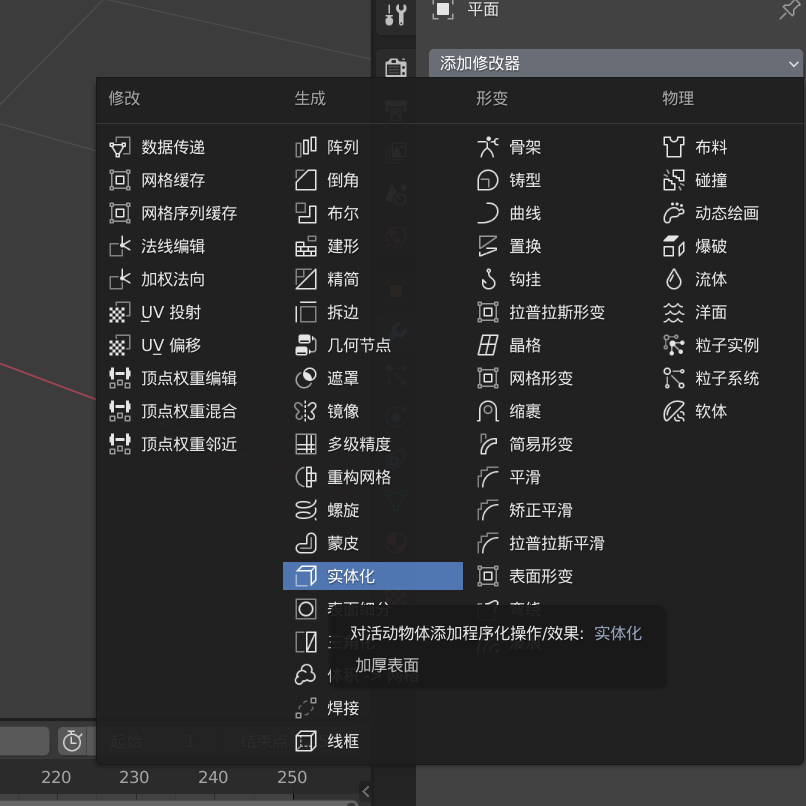Screen dimensions: 806x806
Task: Click the 加权法向 weighted normal icon
Action: pos(120,279)
